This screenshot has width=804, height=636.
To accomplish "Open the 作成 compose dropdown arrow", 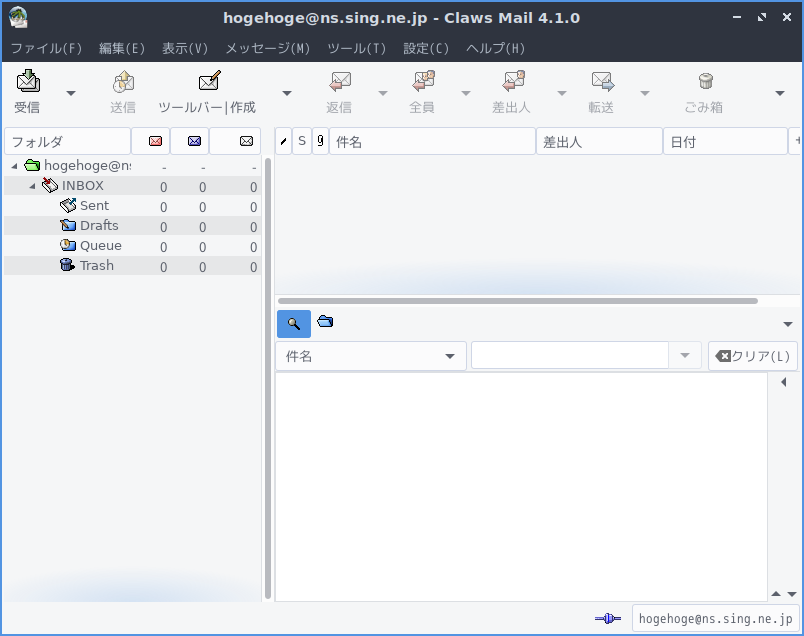I will [287, 93].
